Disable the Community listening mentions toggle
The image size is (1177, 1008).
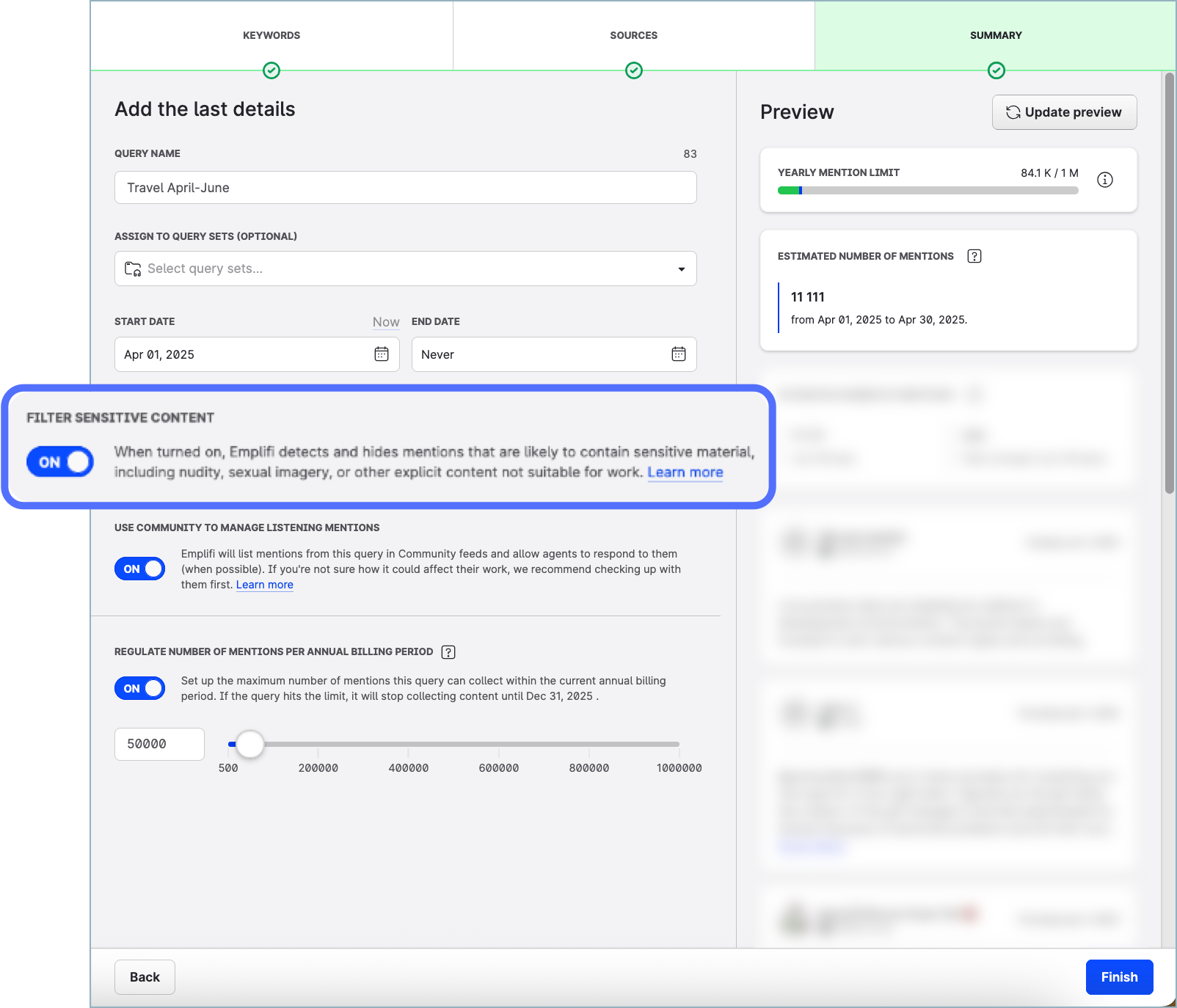tap(139, 569)
